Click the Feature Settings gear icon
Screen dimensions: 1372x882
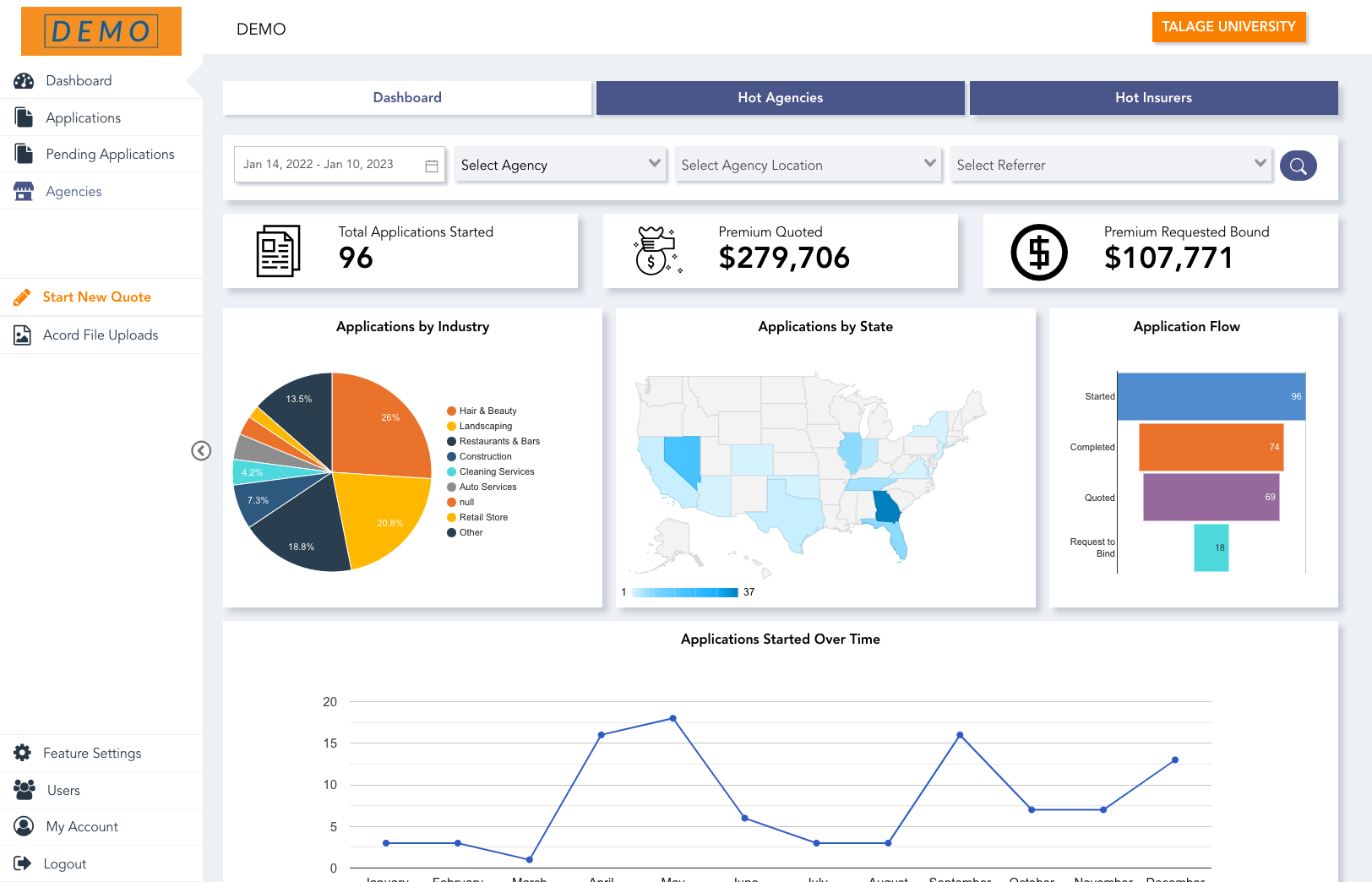(23, 753)
